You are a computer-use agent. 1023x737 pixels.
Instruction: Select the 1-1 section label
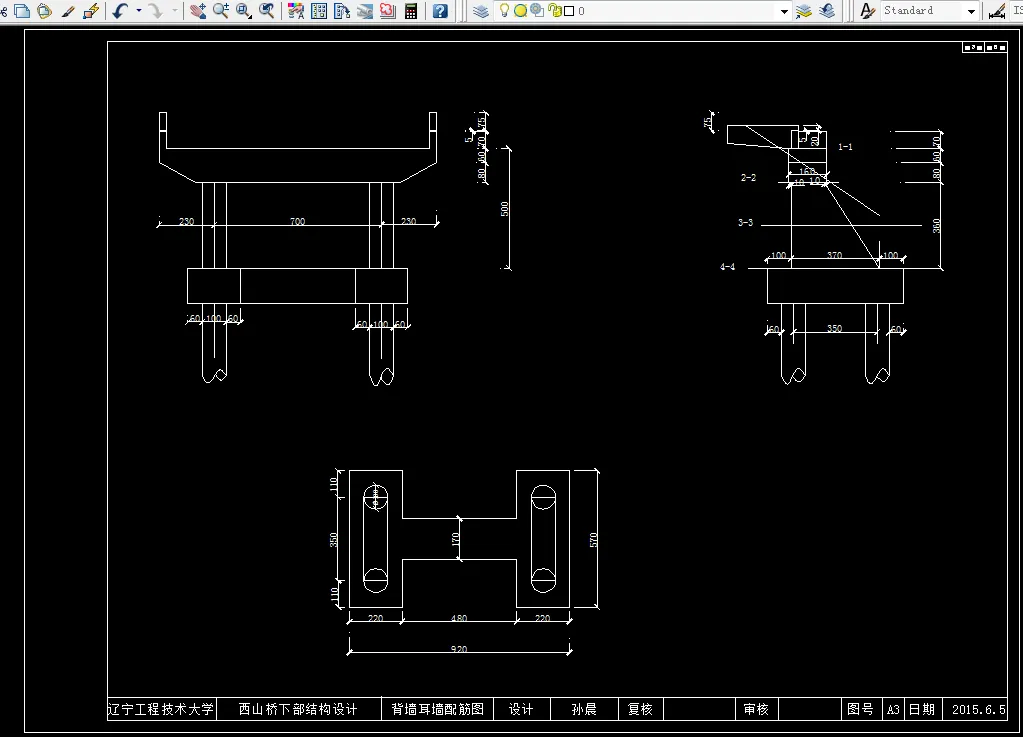click(846, 147)
